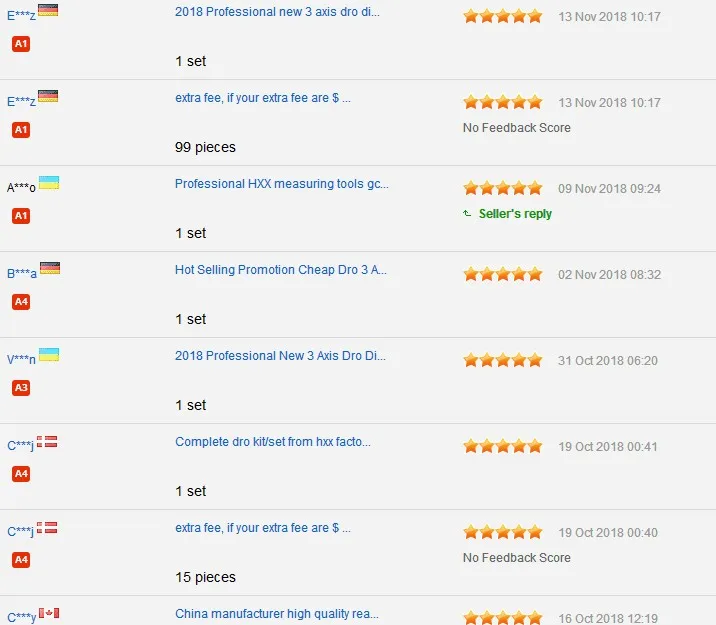Open extra fee link with 99 pieces
716x625 pixels.
pyautogui.click(x=263, y=98)
